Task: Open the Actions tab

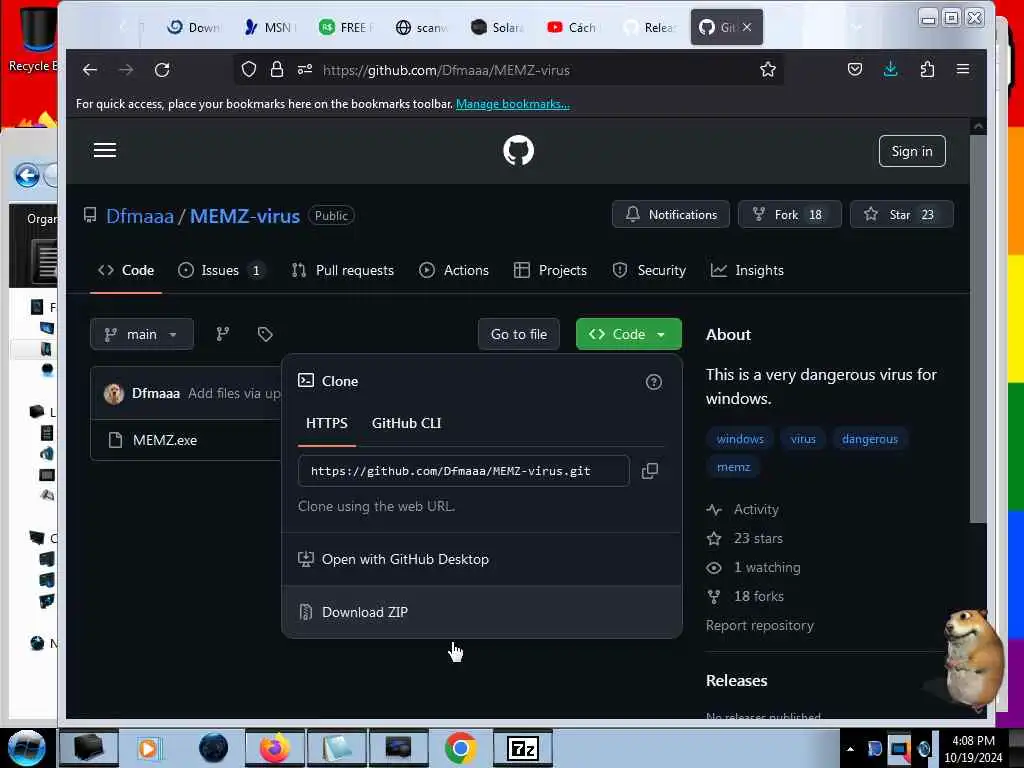Action: click(x=454, y=270)
